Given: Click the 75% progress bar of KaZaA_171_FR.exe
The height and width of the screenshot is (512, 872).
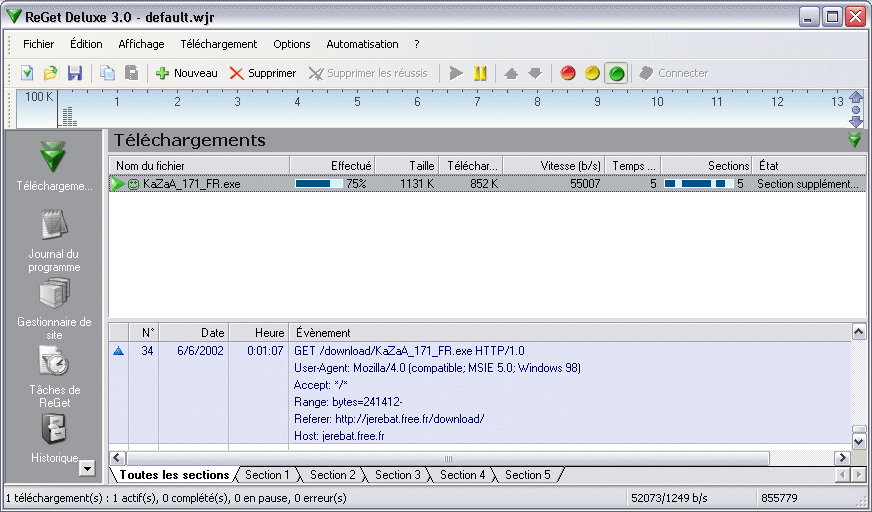Looking at the screenshot, I should [319, 183].
